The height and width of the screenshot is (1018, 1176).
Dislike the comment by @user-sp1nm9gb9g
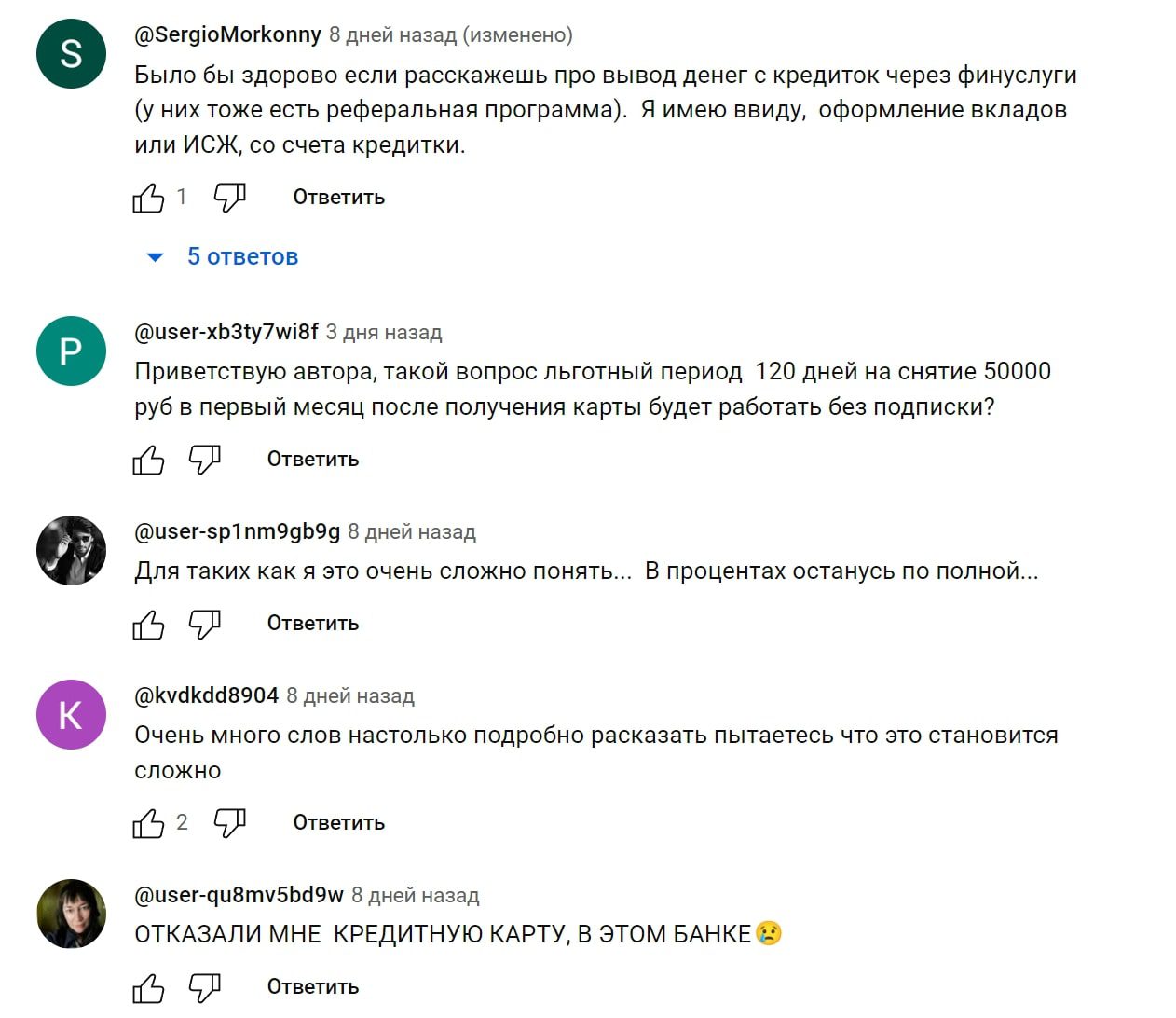coord(204,624)
